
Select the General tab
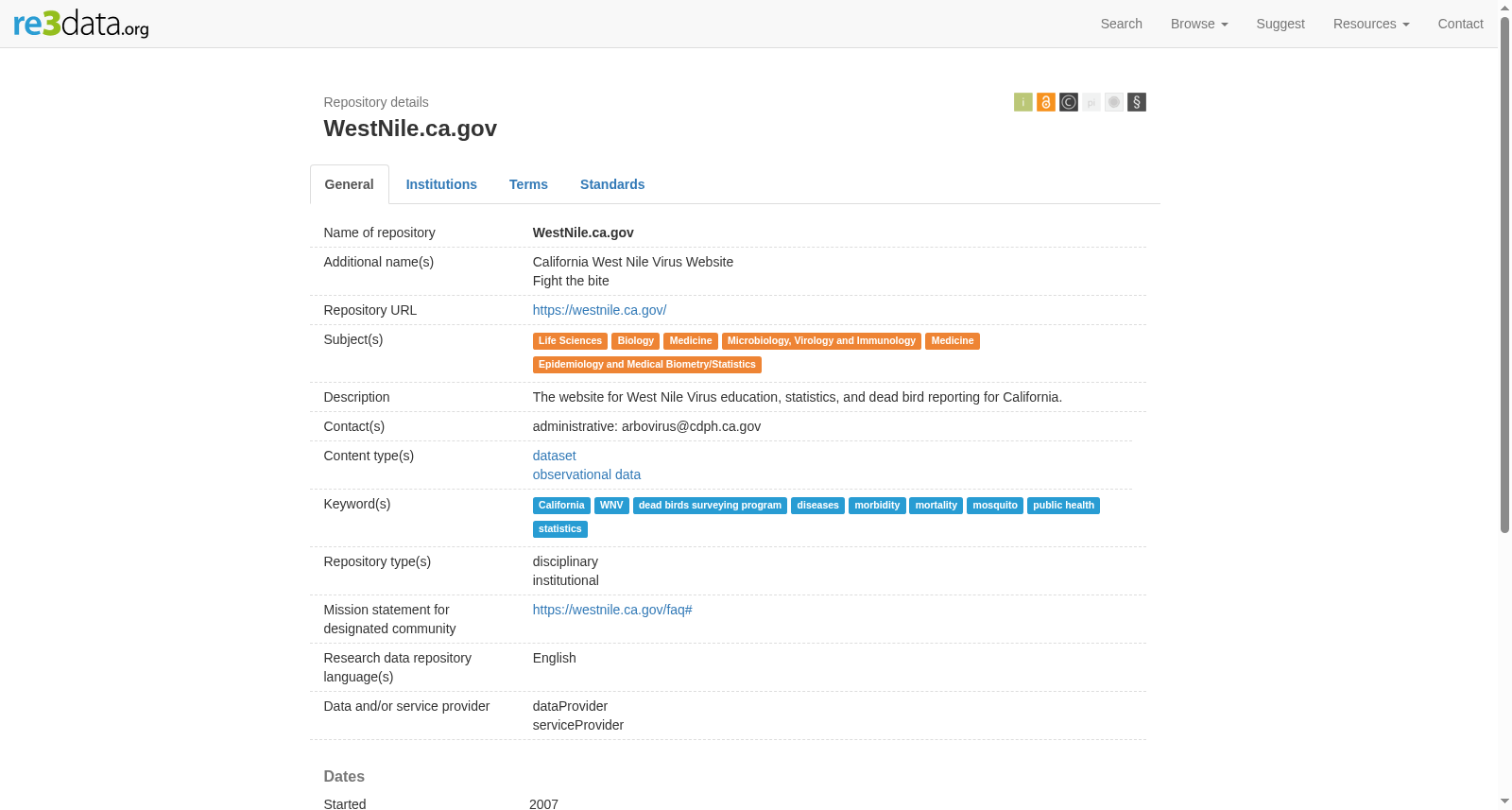(x=350, y=184)
